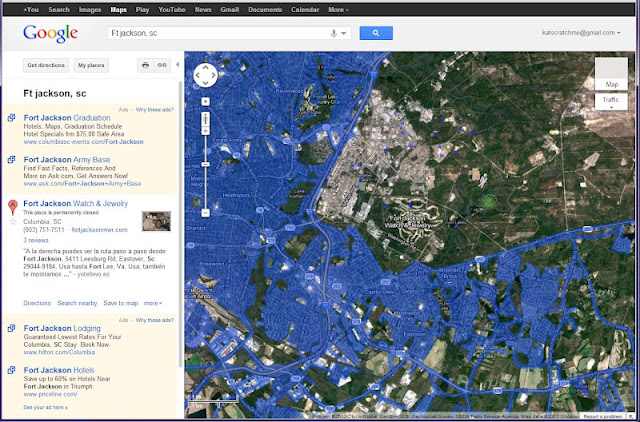
Task: Open YouTube in top bar
Action: coord(172,9)
